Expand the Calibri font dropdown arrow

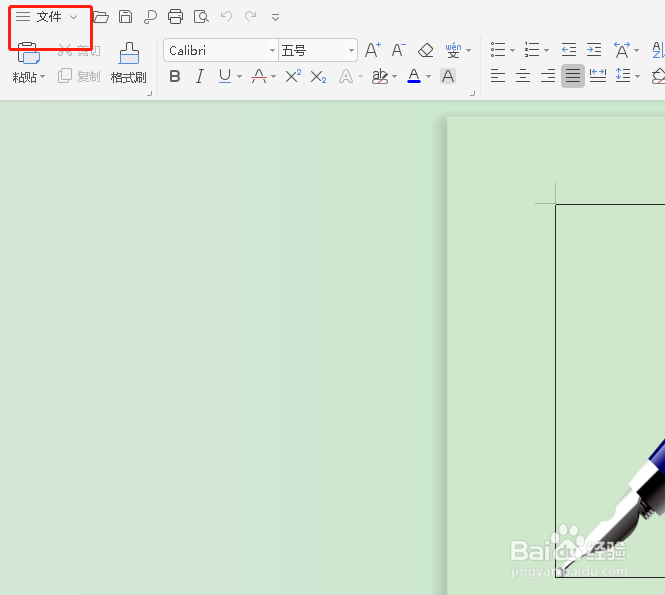point(272,51)
